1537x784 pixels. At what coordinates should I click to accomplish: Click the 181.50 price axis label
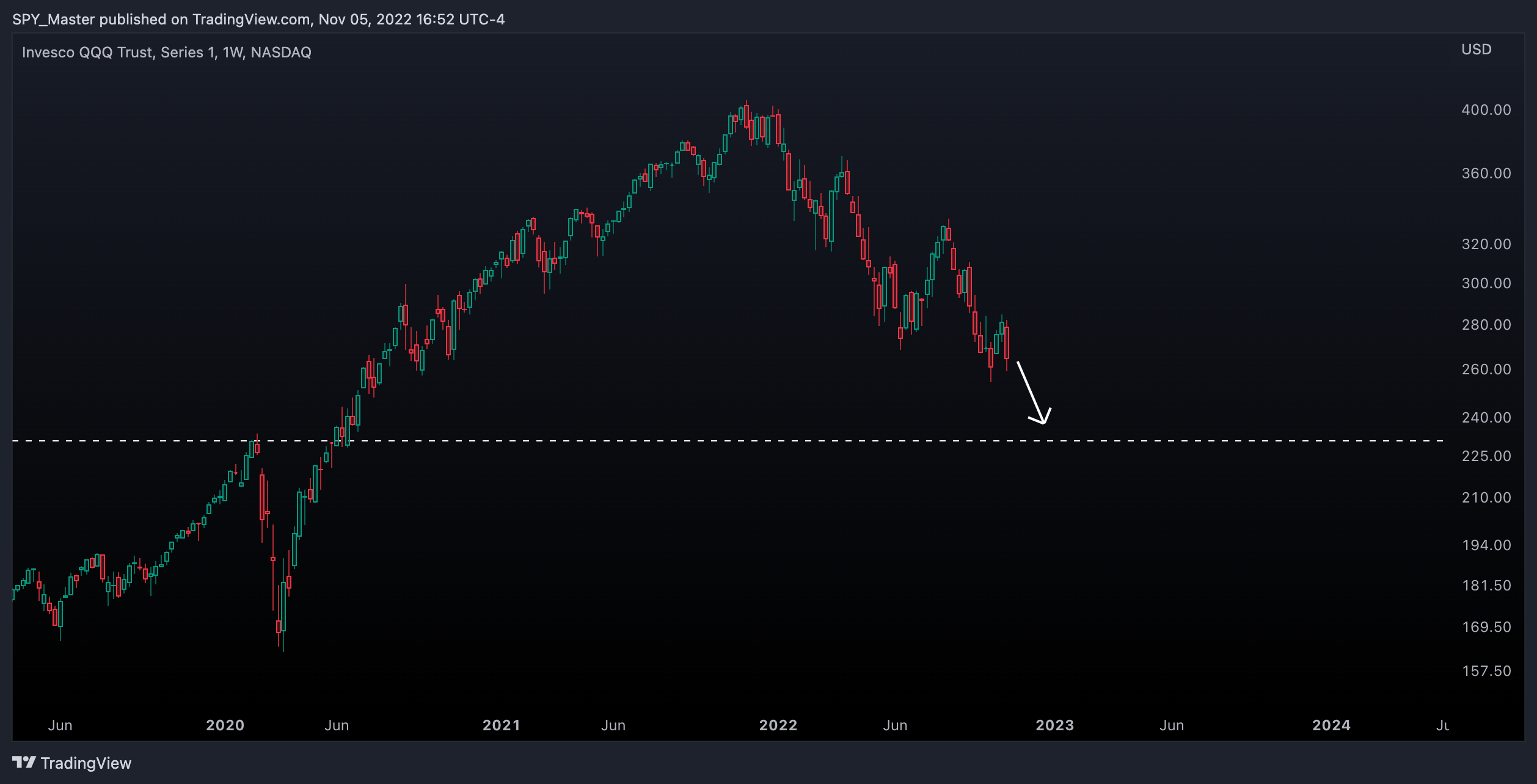[x=1486, y=586]
